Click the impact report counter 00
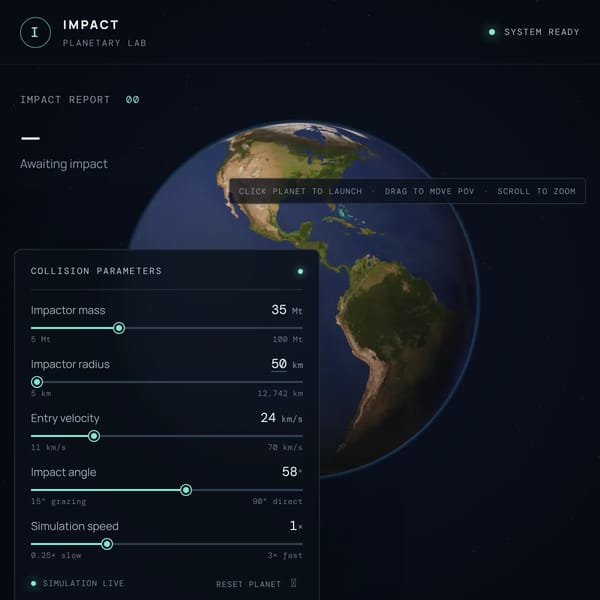Screen dimensions: 600x600 pyautogui.click(x=132, y=100)
